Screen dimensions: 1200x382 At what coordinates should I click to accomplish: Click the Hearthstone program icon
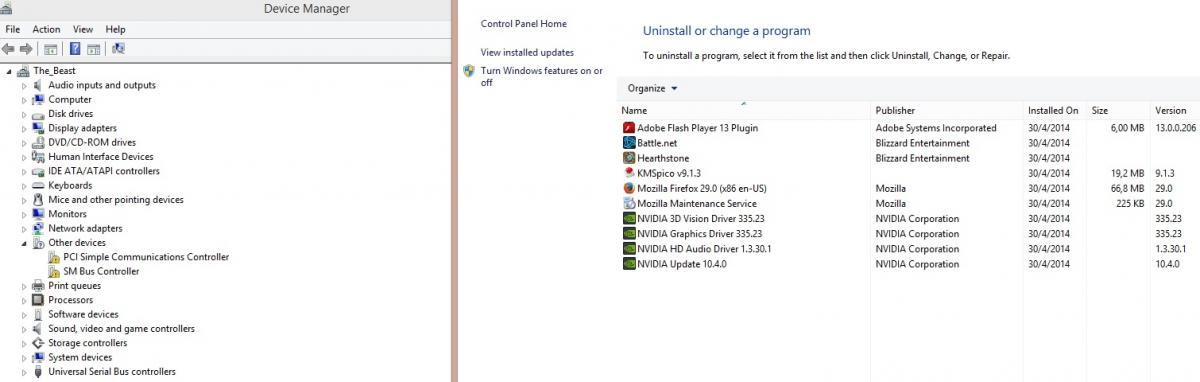(x=629, y=158)
